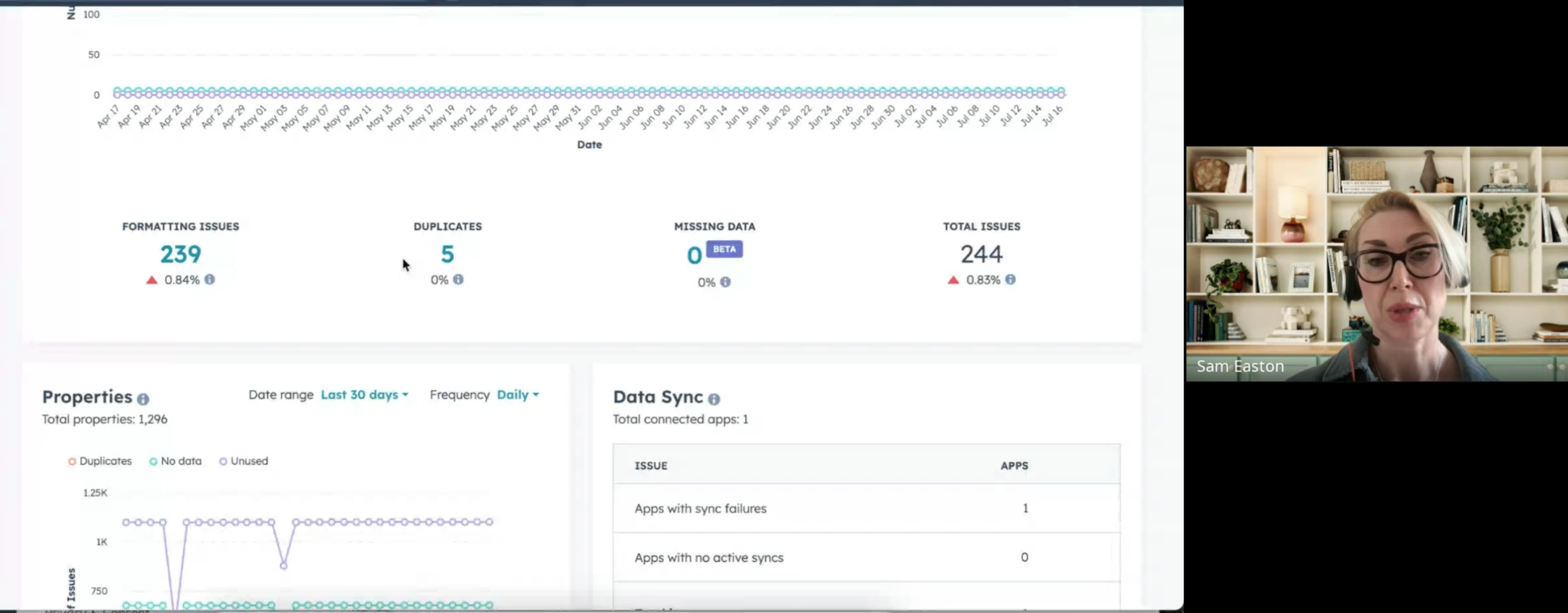Click the Formatting Issues count 239
The height and width of the screenshot is (613, 1568).
coord(181,254)
